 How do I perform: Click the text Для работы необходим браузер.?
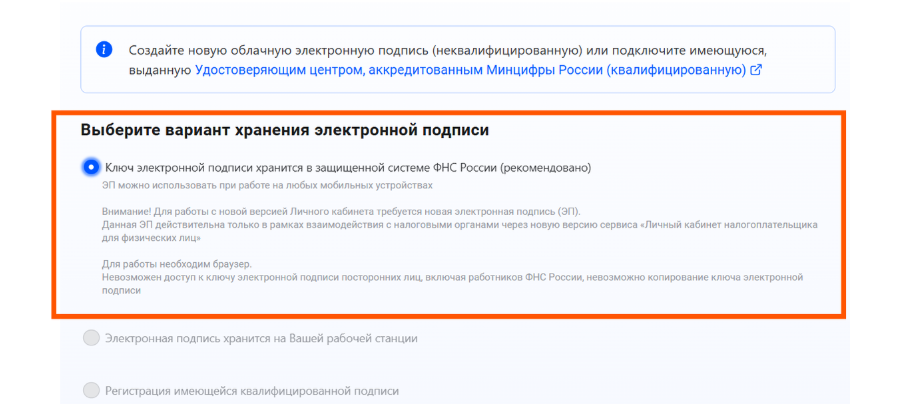177,264
